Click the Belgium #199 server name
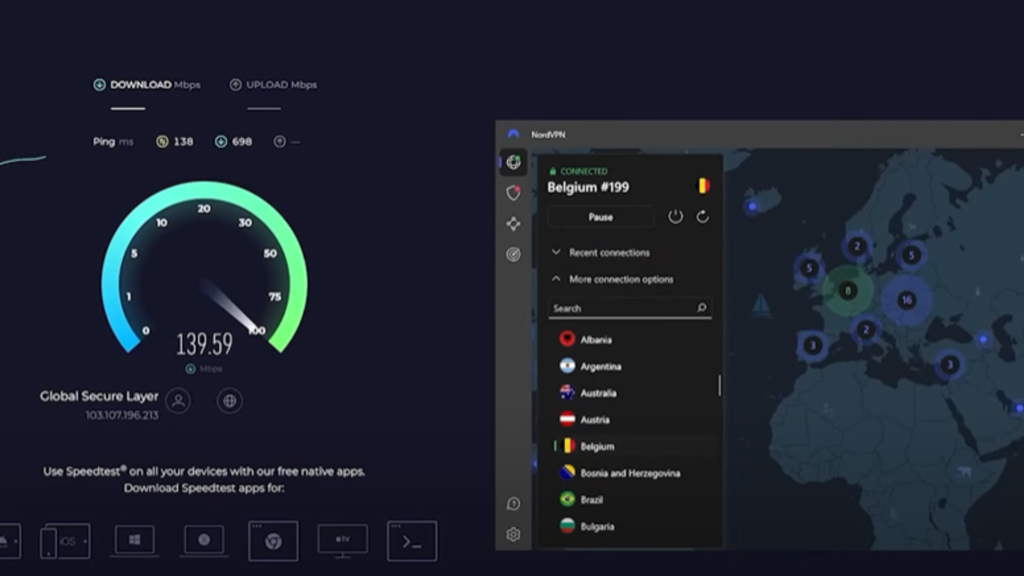1024x576 pixels. [x=588, y=187]
